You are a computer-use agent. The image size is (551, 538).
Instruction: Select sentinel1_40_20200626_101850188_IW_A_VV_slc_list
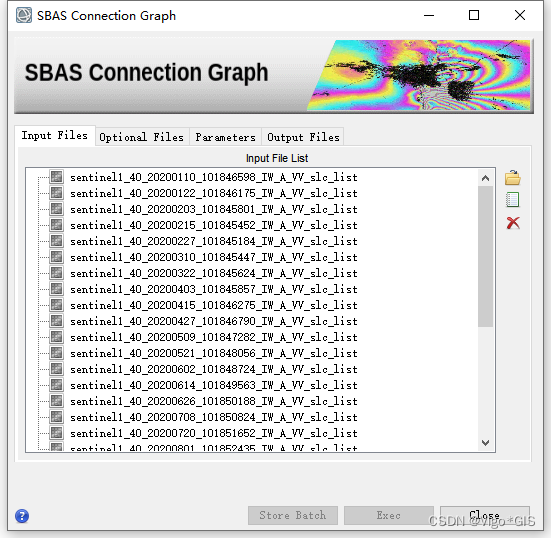pos(214,401)
